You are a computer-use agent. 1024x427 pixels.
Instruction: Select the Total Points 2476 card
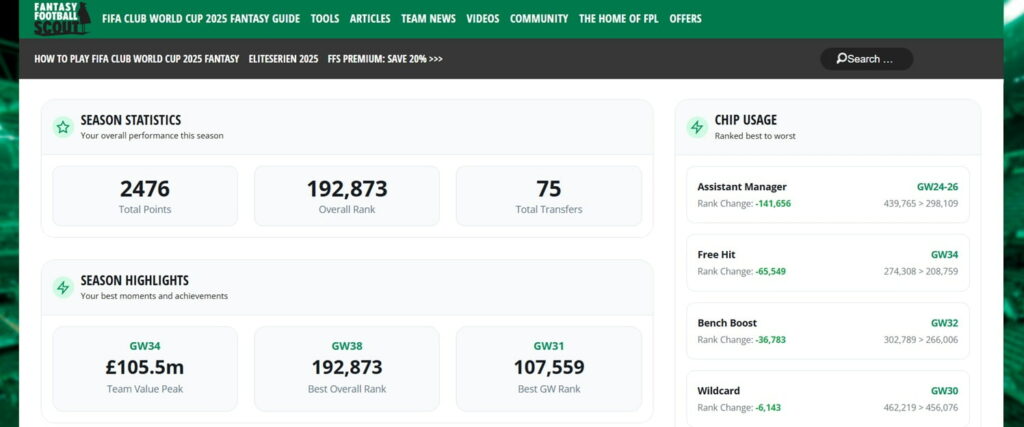[x=145, y=196]
